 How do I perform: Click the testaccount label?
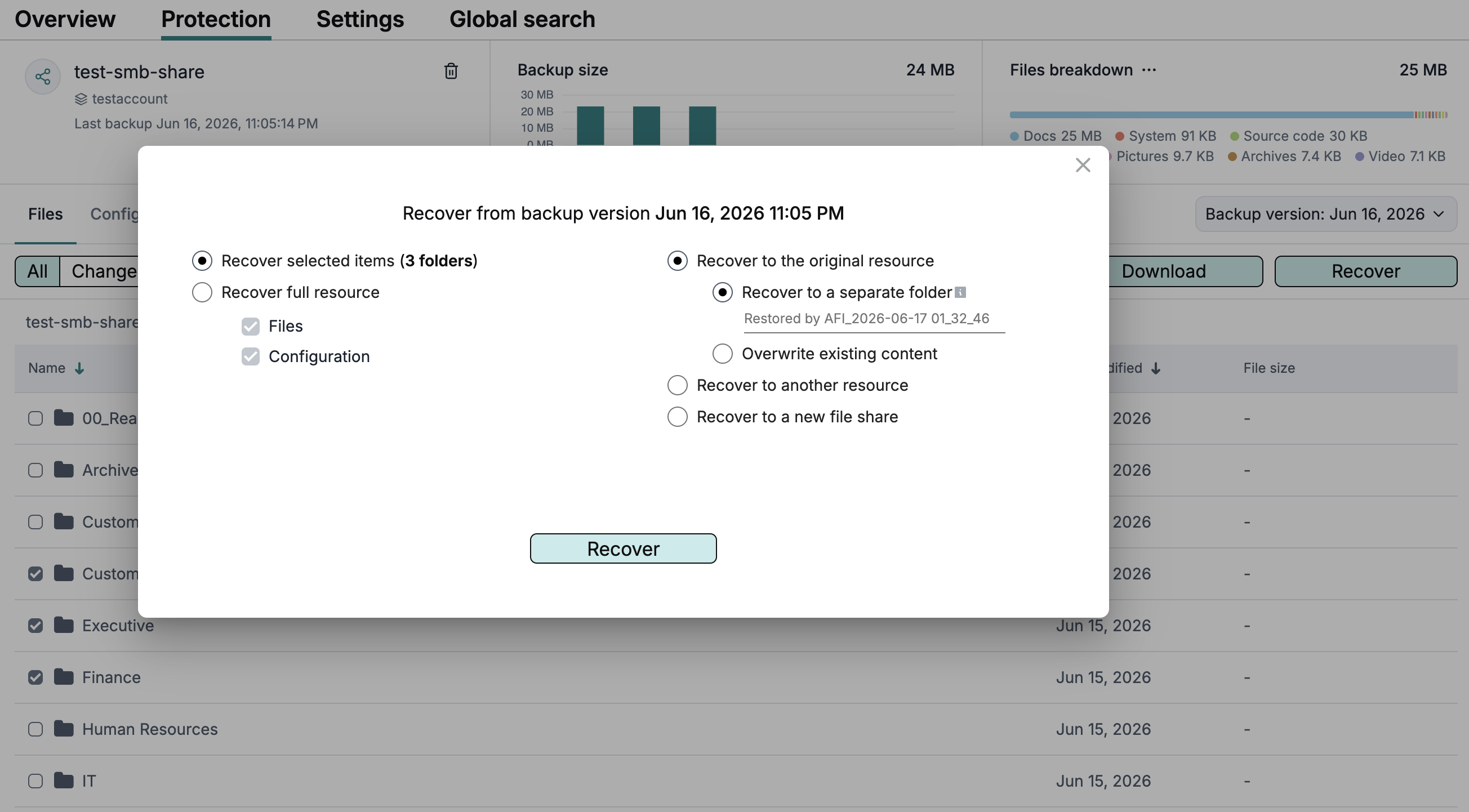pyautogui.click(x=130, y=99)
